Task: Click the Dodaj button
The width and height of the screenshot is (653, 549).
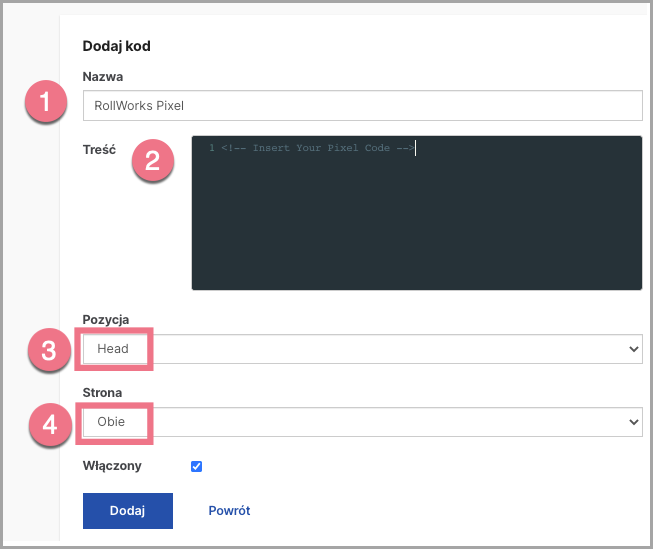Action: [x=128, y=511]
